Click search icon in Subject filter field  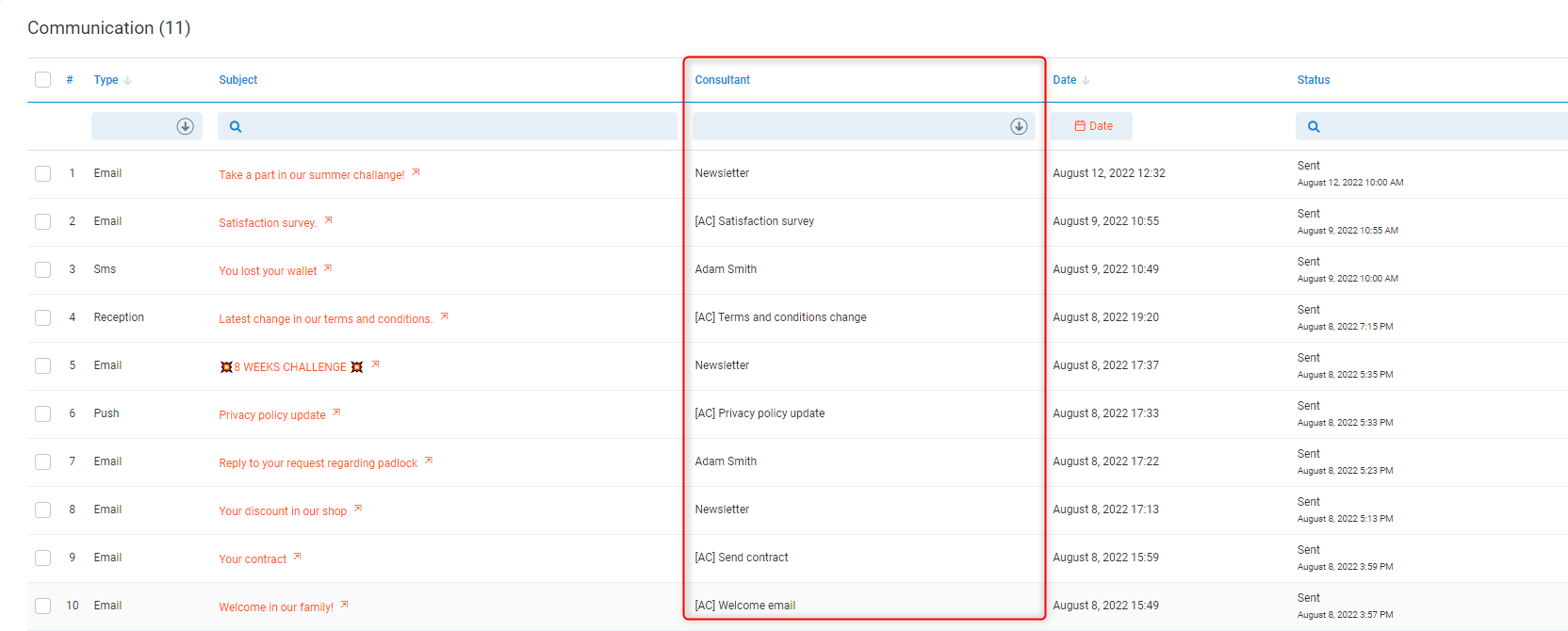click(x=236, y=126)
